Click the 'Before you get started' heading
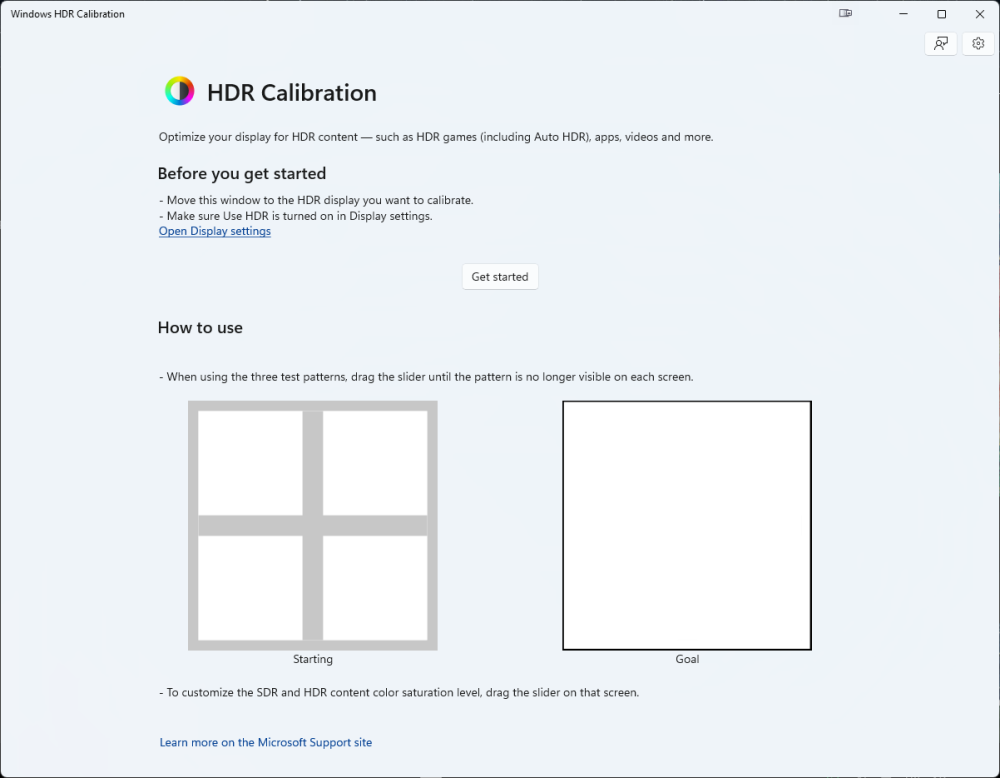1000x778 pixels. click(241, 173)
